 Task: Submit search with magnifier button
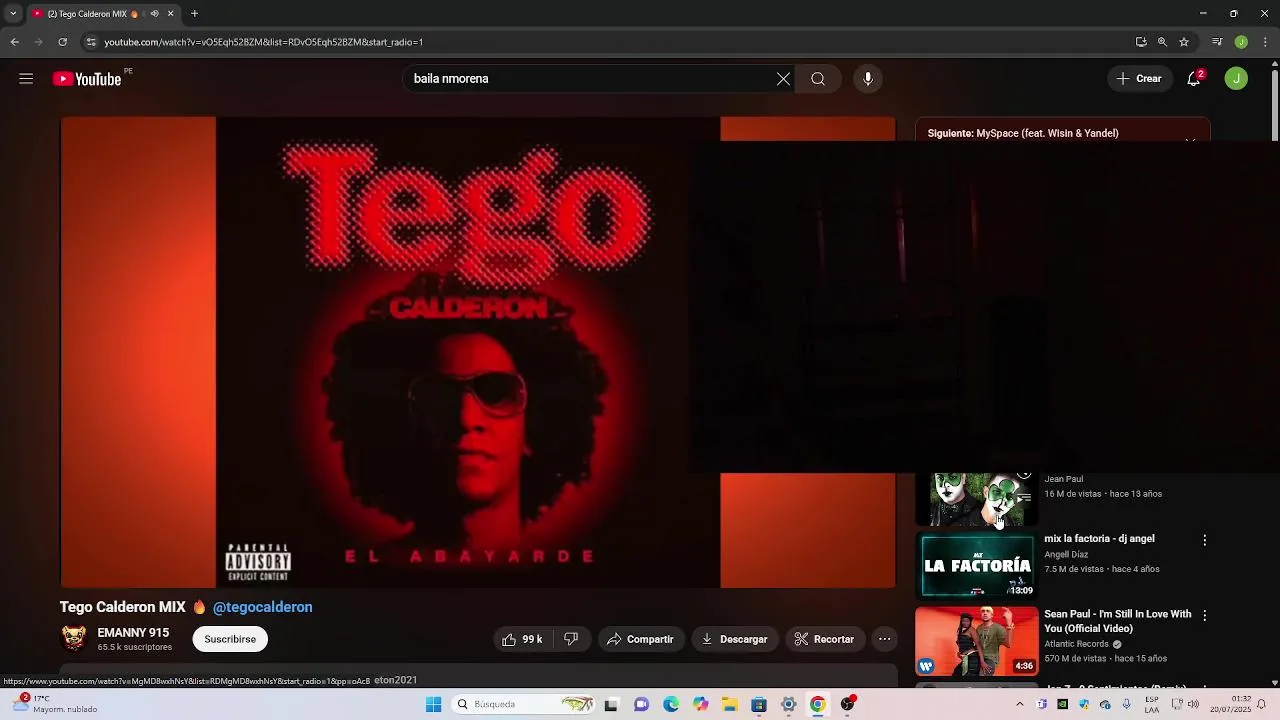click(x=818, y=79)
